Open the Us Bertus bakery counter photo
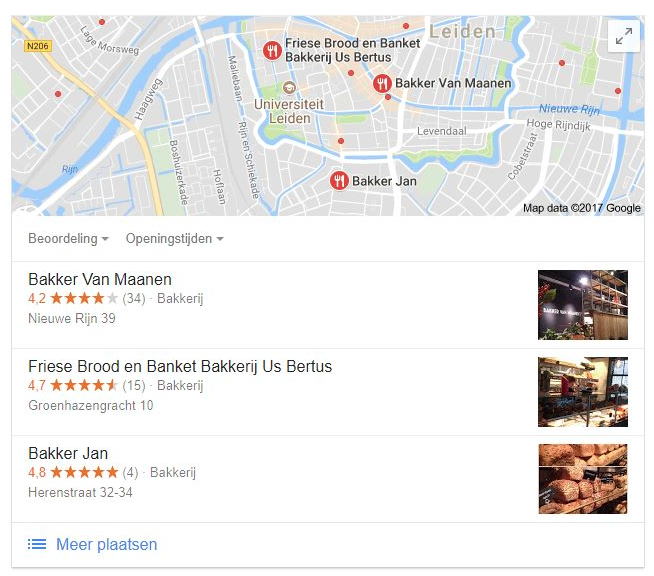654x576 pixels. pyautogui.click(x=583, y=392)
